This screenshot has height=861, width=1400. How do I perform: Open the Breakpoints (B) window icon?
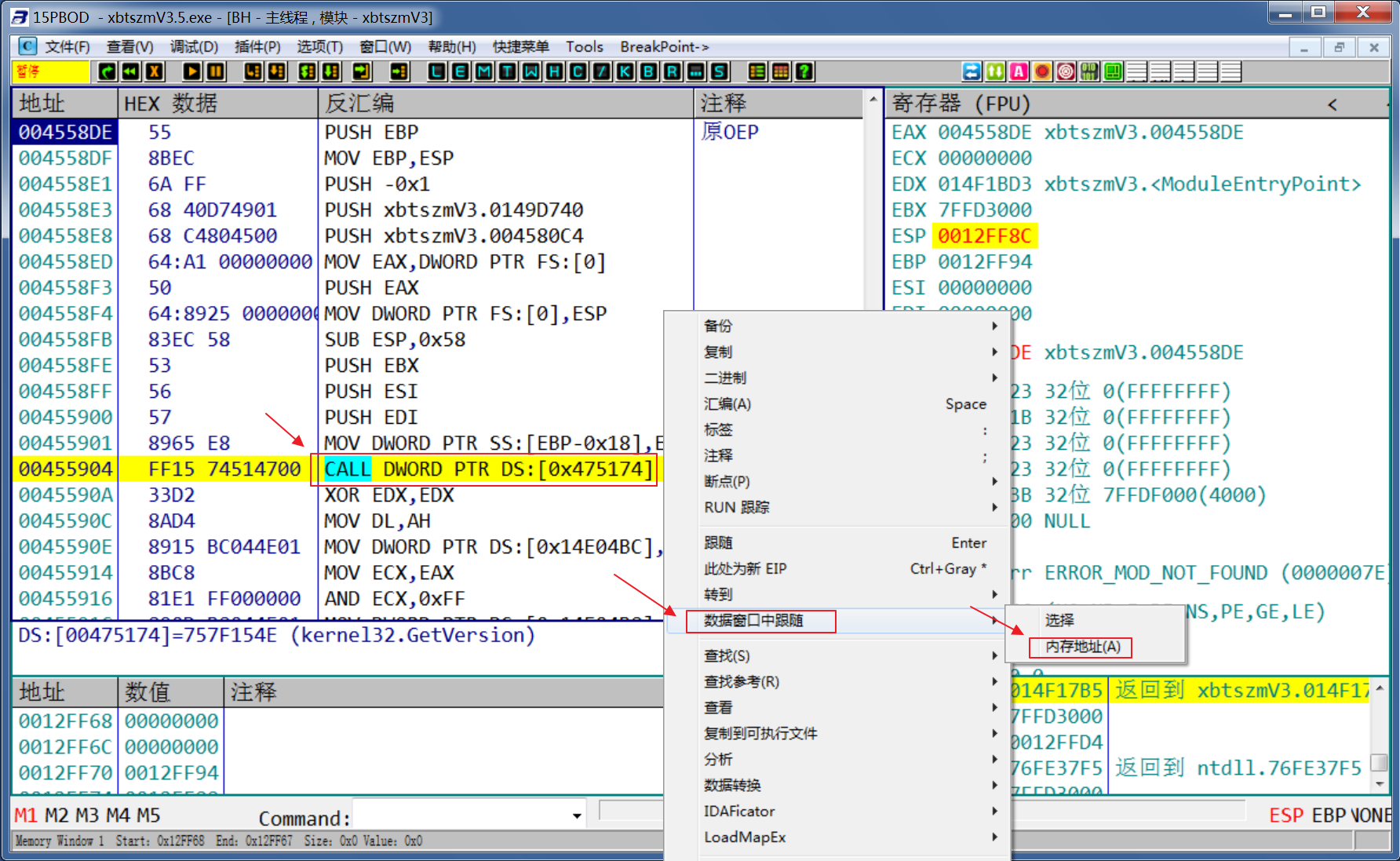tap(649, 72)
